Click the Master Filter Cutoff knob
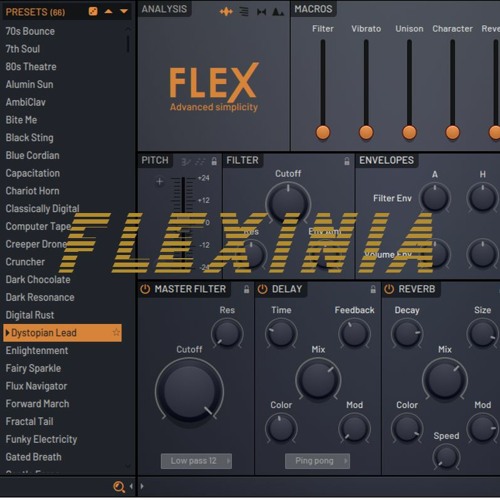 click(189, 392)
